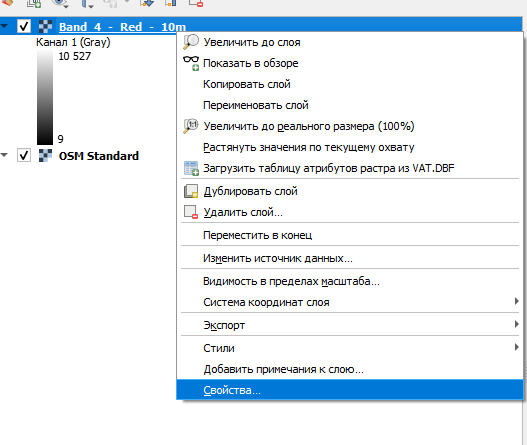Click the duplicate layer icon

click(191, 191)
